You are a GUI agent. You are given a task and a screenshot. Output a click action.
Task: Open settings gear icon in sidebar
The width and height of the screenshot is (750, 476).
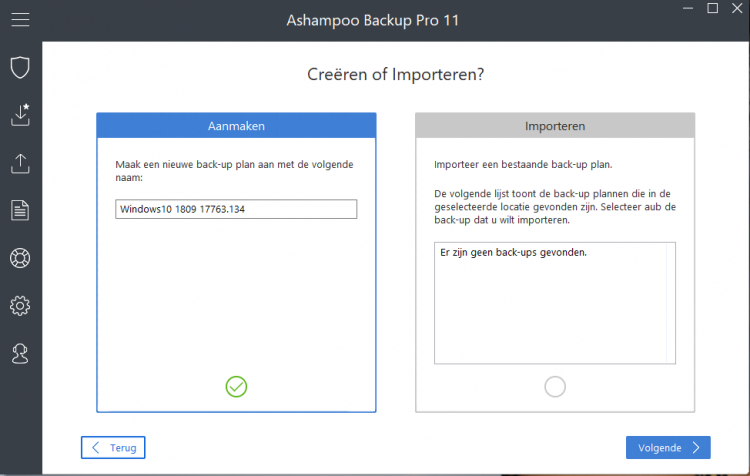(x=20, y=306)
